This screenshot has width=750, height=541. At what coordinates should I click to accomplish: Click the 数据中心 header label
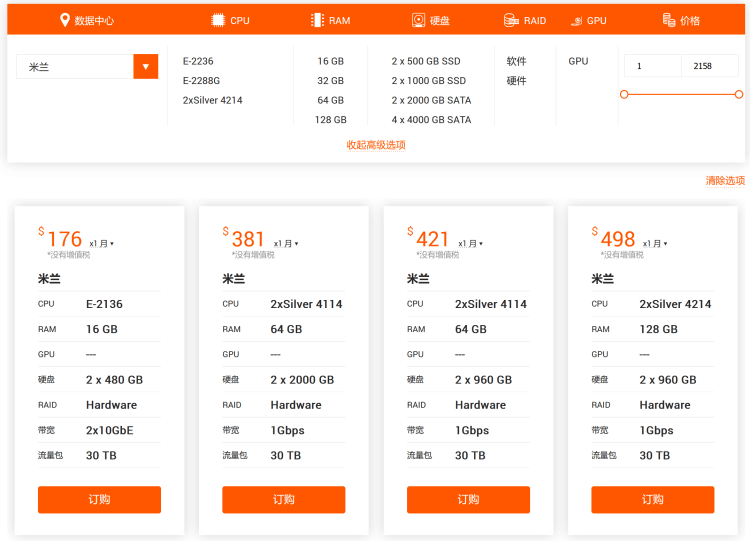click(x=94, y=21)
